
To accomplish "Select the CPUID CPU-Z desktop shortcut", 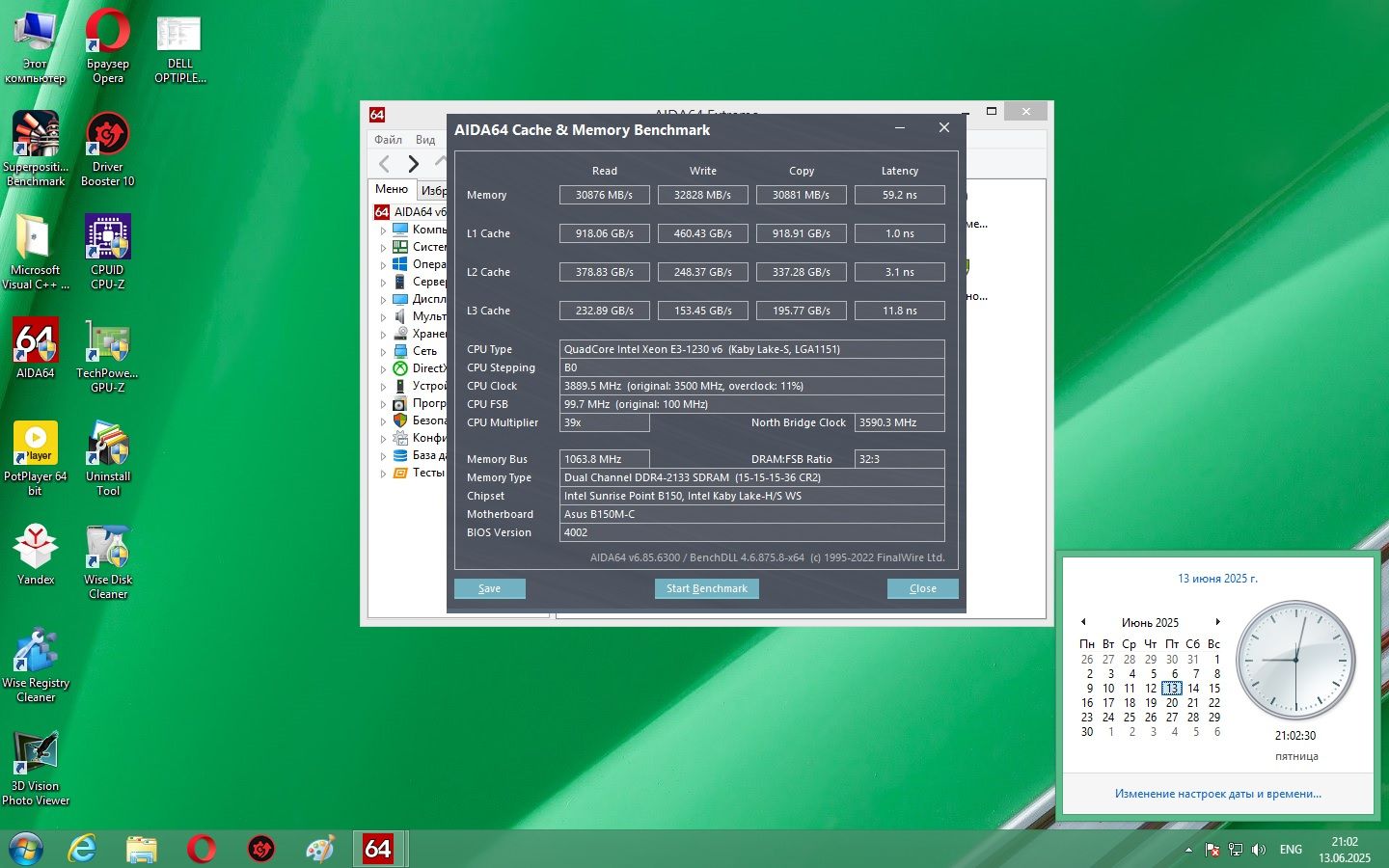I will (x=108, y=251).
